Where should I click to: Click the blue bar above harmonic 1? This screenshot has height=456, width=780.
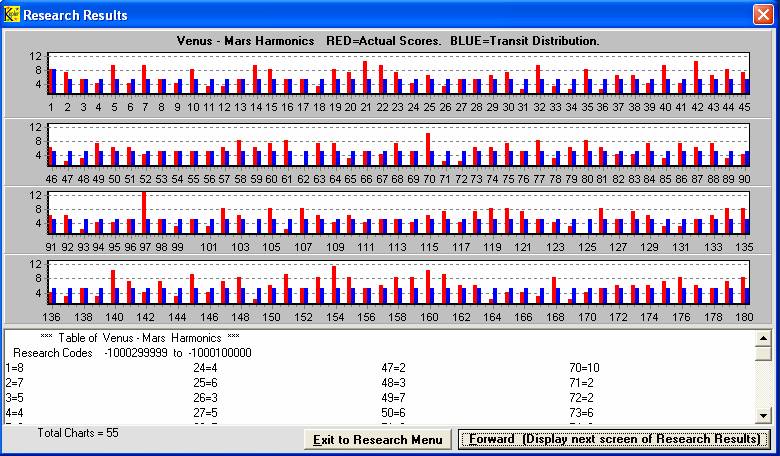tap(54, 80)
